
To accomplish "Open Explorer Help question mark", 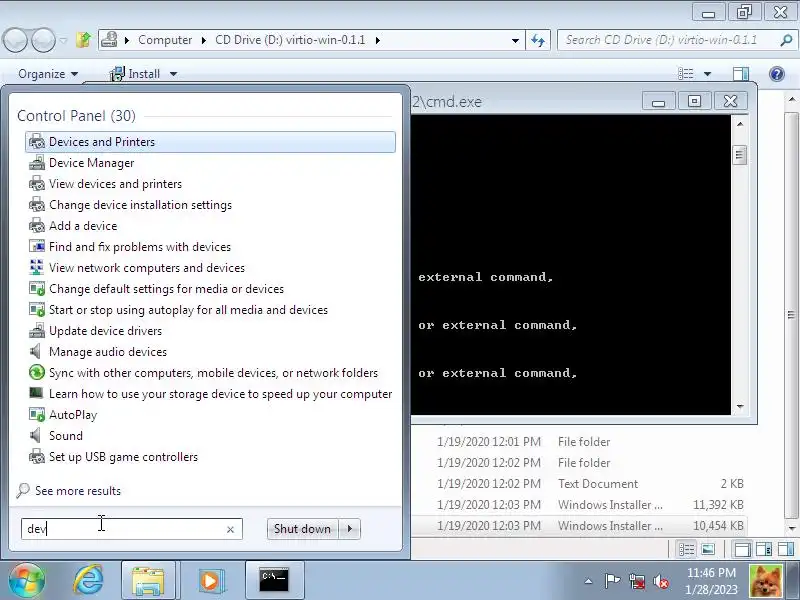I will [x=777, y=74].
